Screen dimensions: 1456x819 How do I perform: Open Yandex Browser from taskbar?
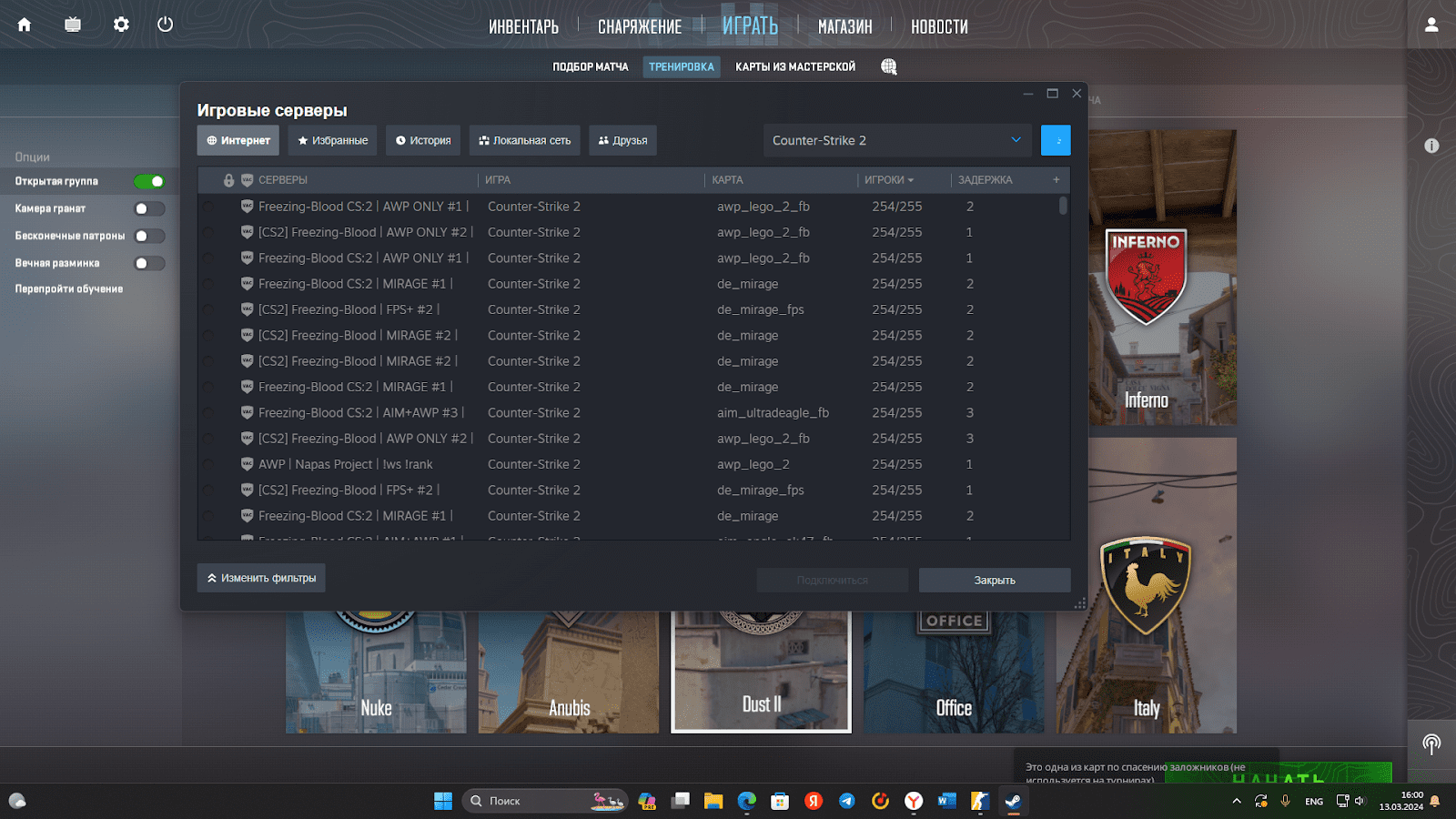point(914,801)
